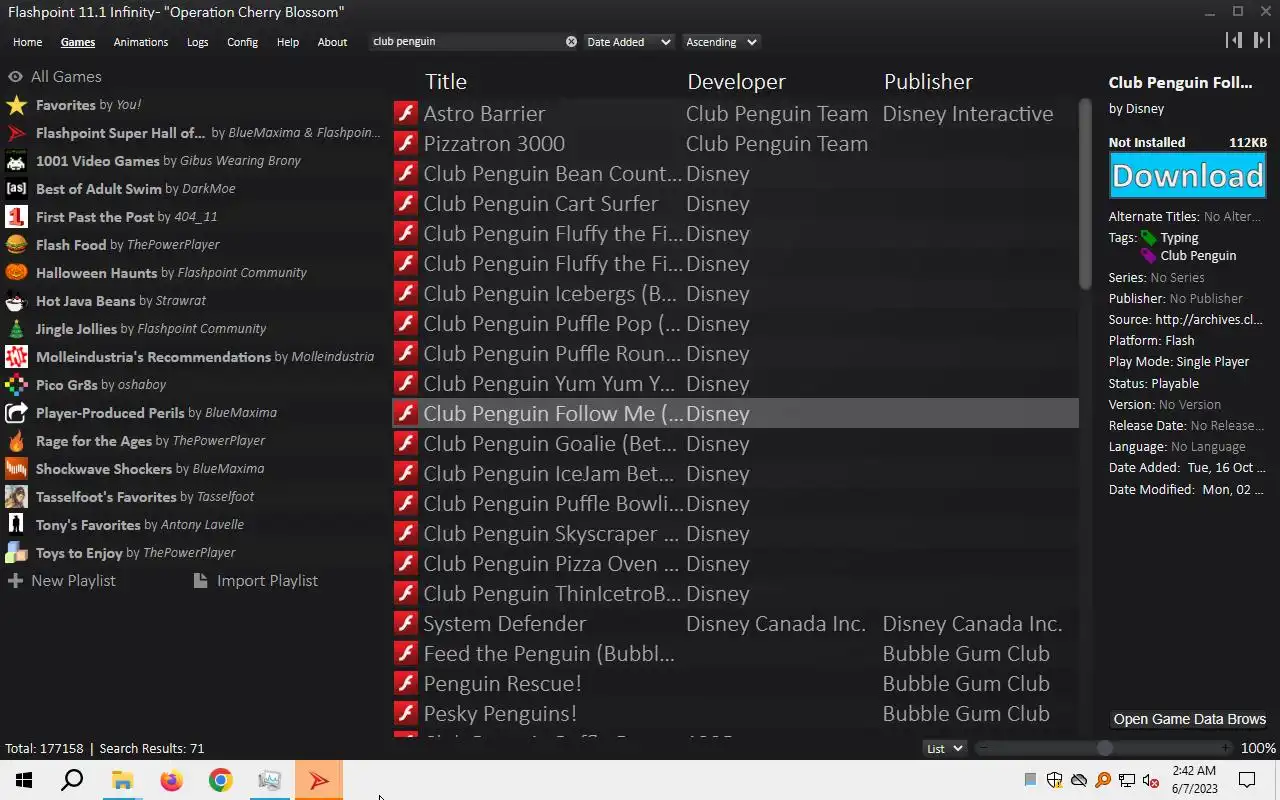Screen dimensions: 1280x800
Task: Select the Pesky Penguins! game row
Action: click(735, 713)
